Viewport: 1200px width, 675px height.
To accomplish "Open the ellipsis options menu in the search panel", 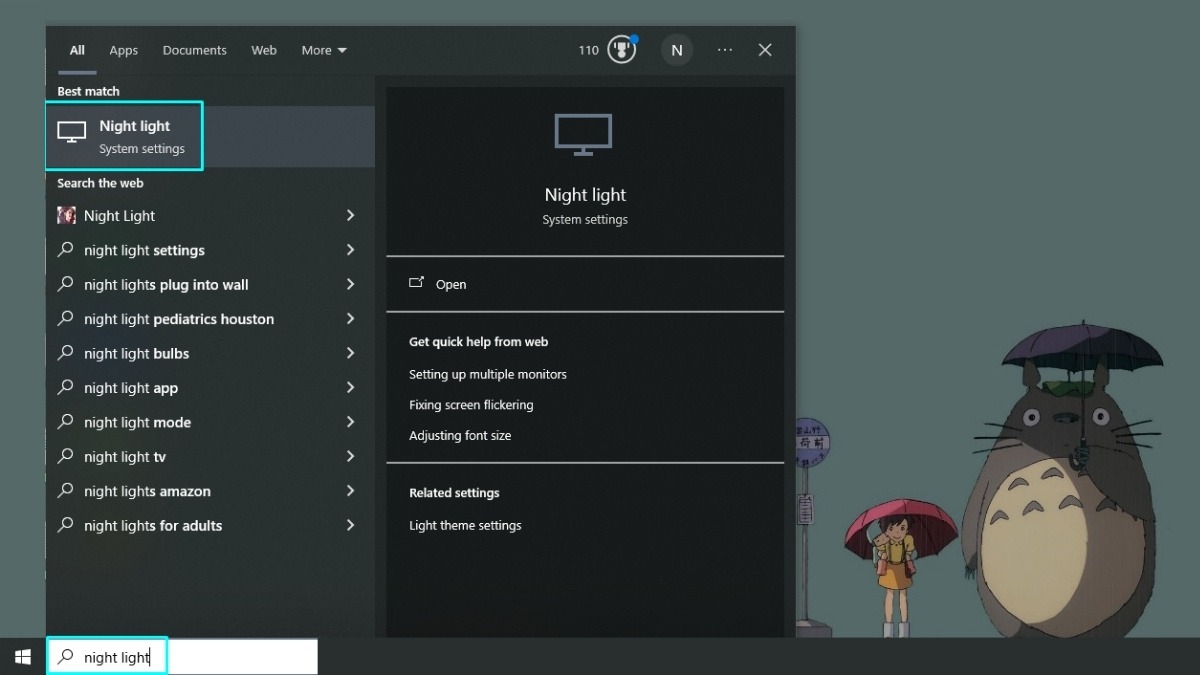I will (x=725, y=50).
